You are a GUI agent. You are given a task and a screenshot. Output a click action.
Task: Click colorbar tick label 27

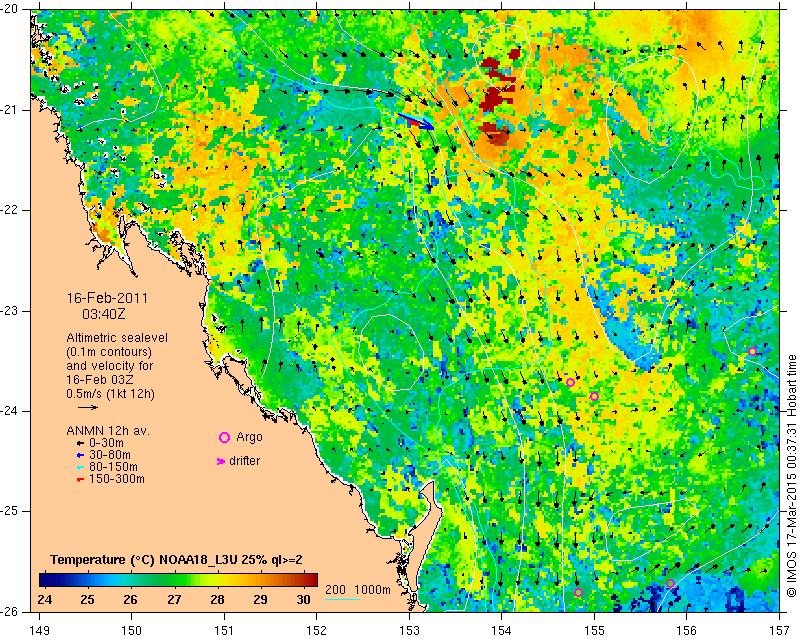tap(174, 599)
